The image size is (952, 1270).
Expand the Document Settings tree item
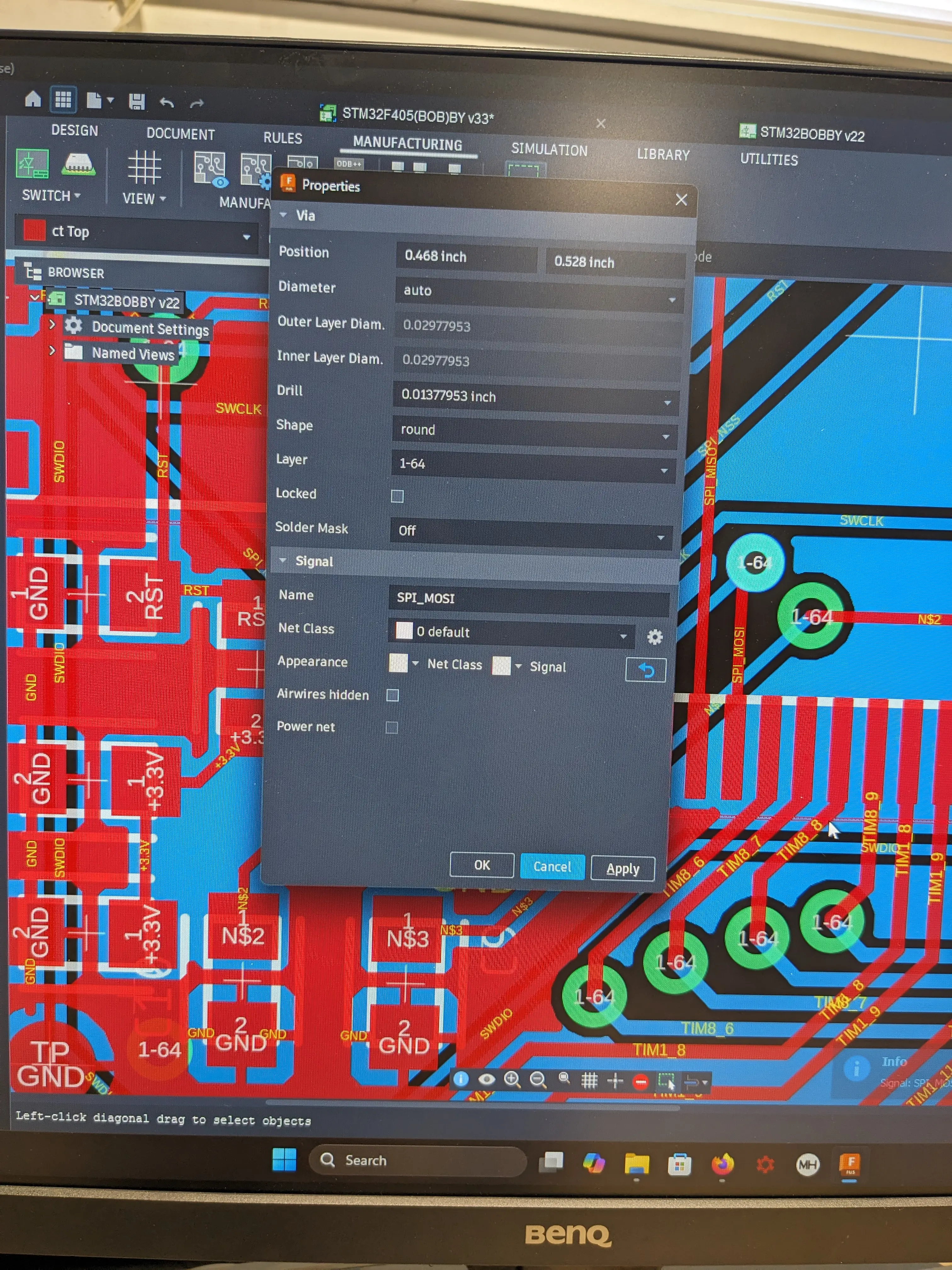[52, 324]
